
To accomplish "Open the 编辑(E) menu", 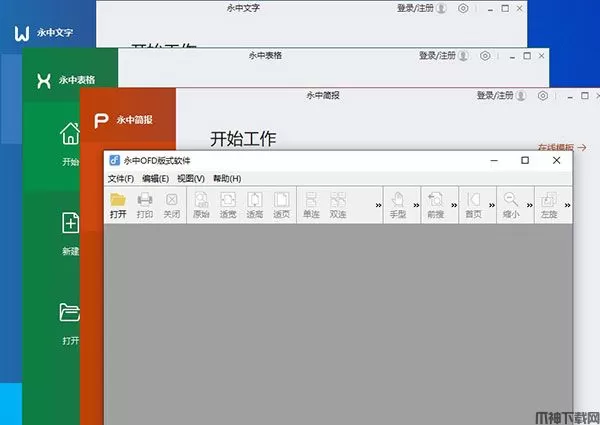I will 155,179.
